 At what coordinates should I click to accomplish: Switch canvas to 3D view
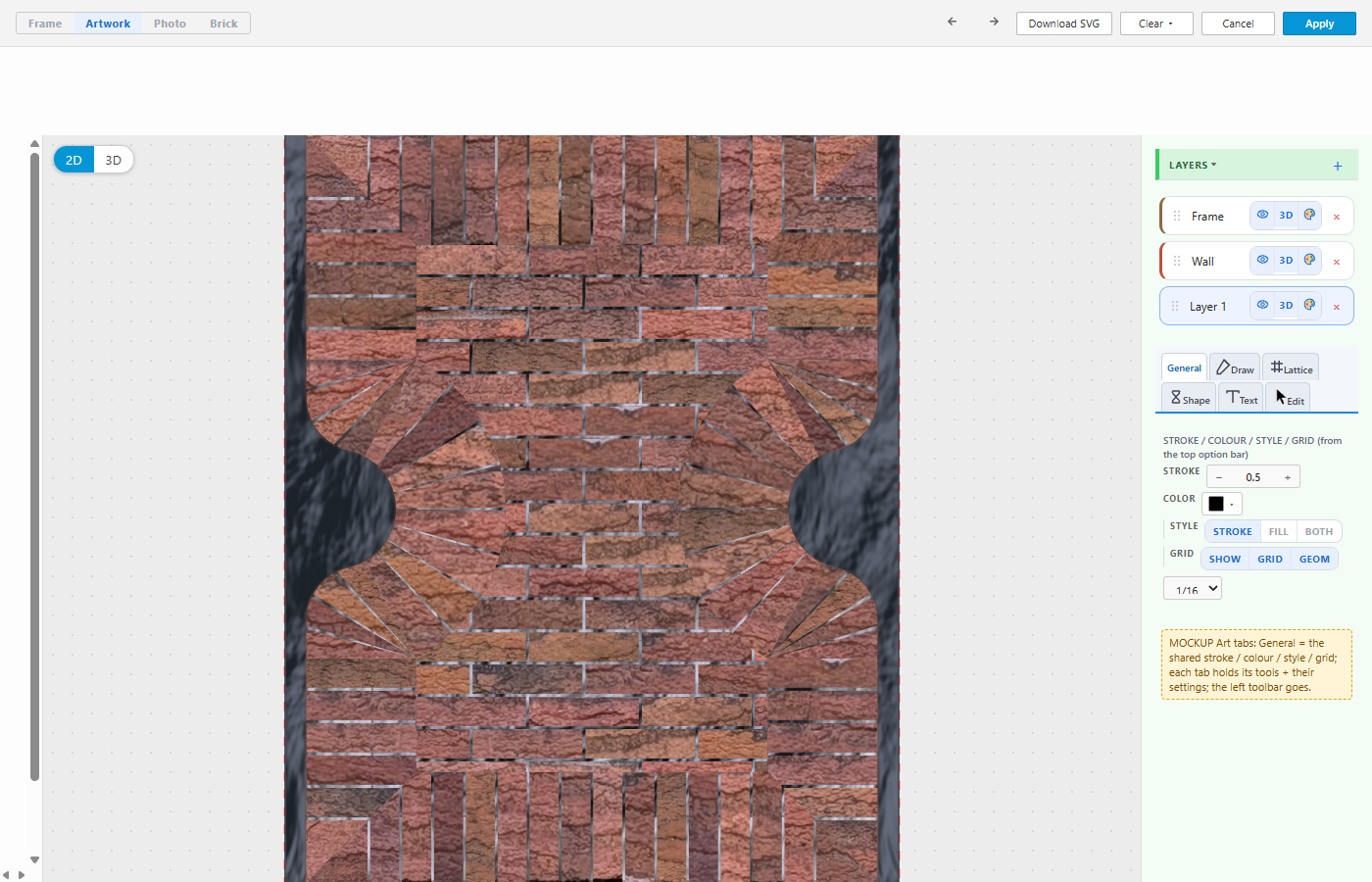114,160
